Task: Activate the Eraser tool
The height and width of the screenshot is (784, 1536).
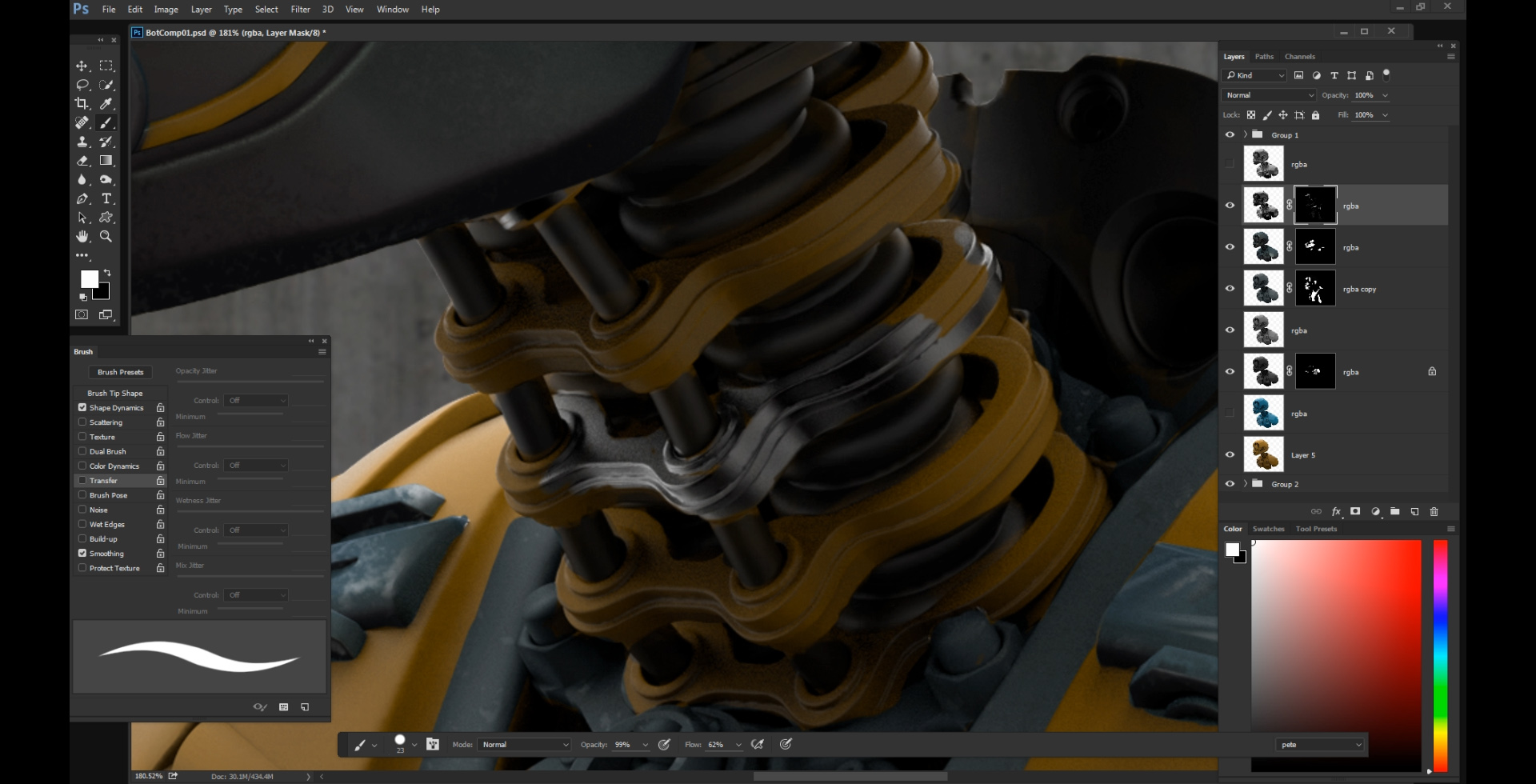Action: (82, 161)
